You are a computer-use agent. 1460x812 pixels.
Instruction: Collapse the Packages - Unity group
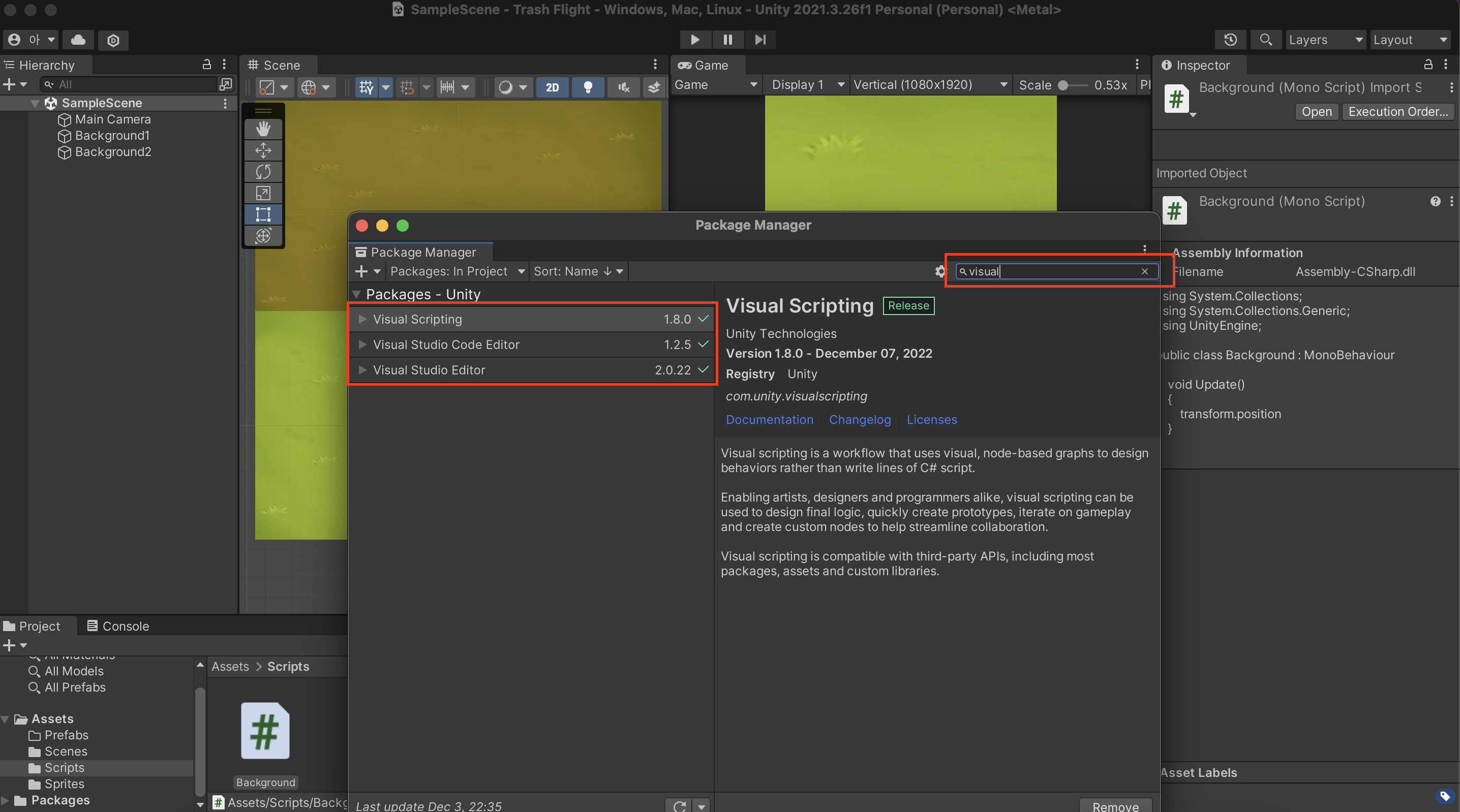(x=356, y=295)
